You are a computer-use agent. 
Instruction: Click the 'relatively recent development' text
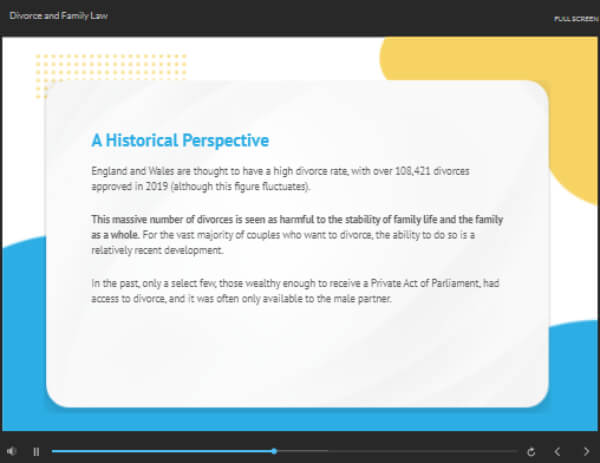[150, 250]
